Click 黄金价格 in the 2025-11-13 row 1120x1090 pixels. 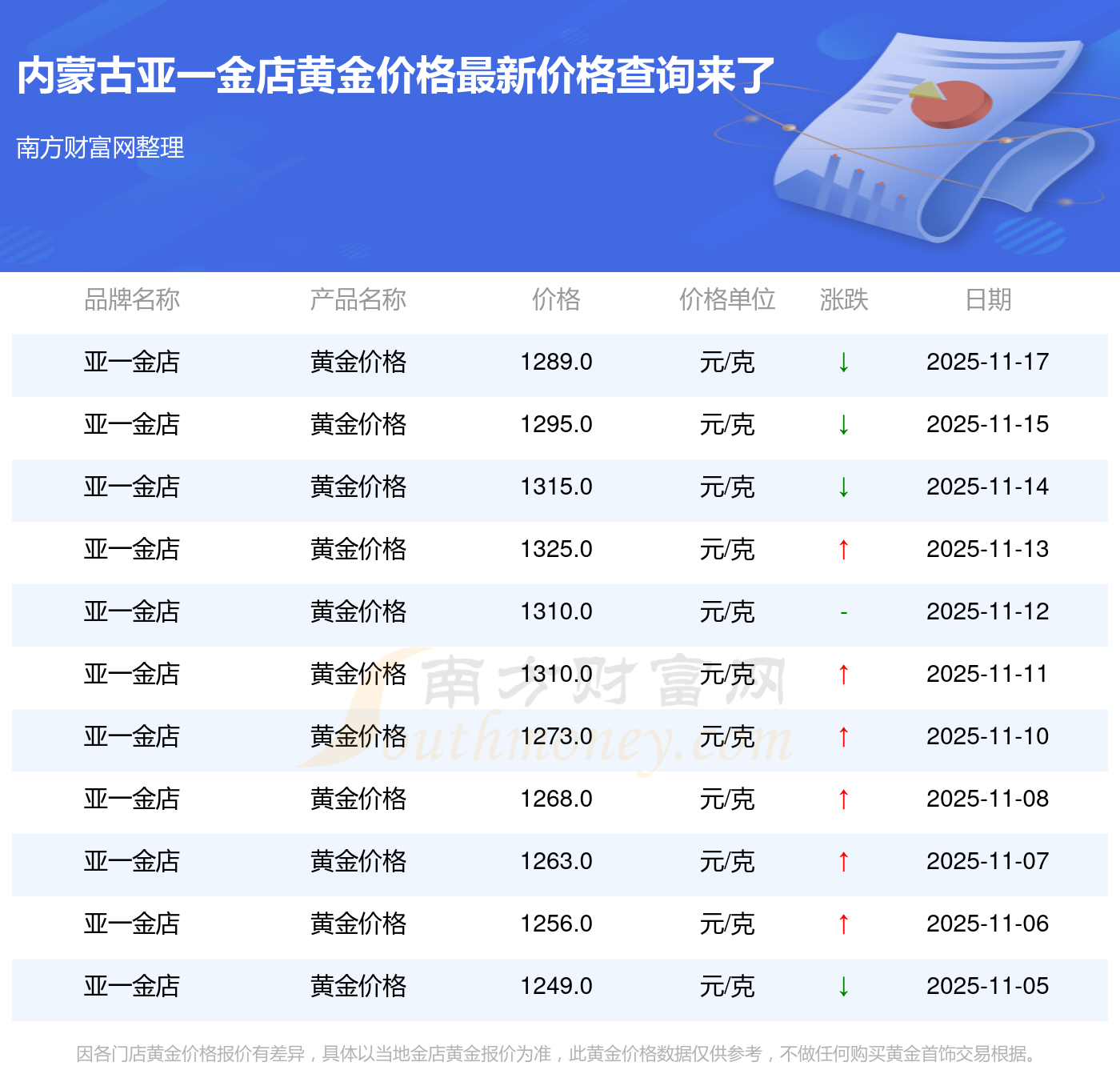pos(358,549)
